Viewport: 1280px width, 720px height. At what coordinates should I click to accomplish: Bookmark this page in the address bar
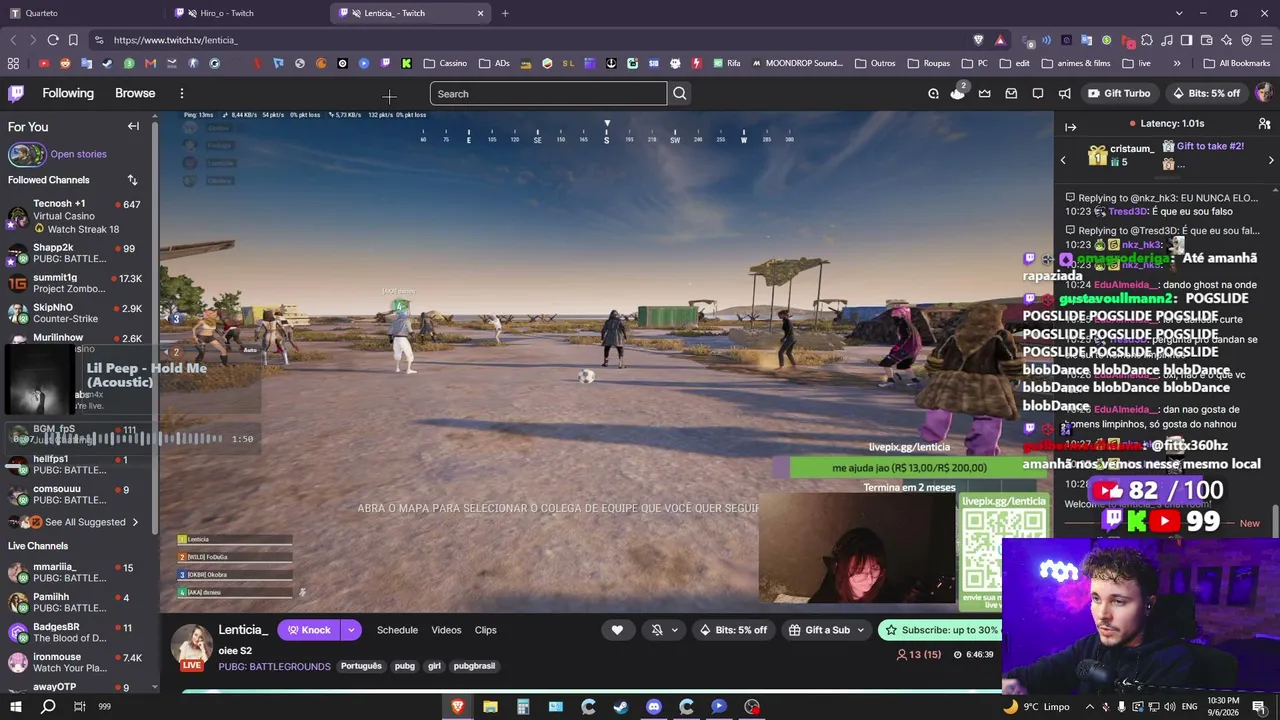click(73, 40)
